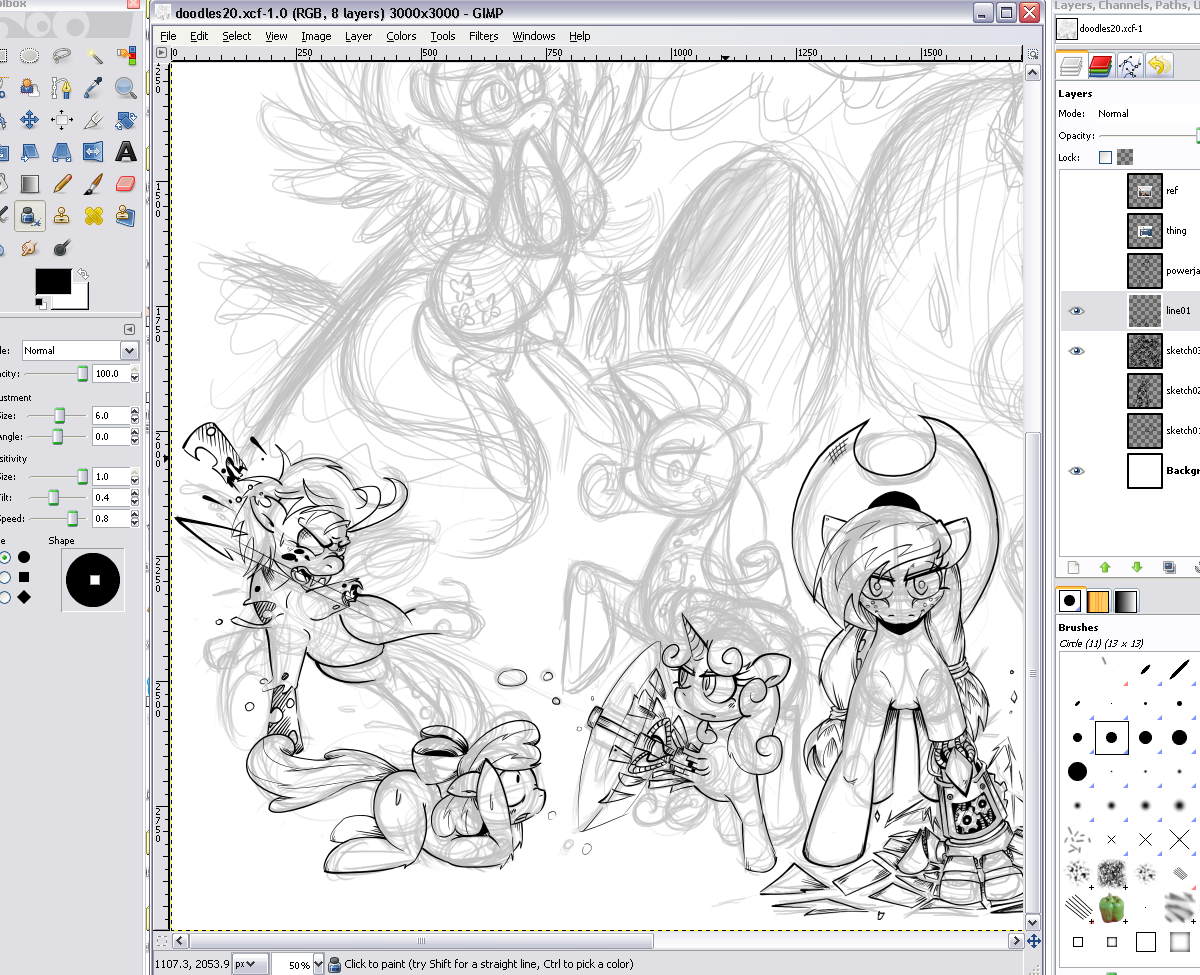
Task: Select the Shear tool
Action: pyautogui.click(x=30, y=152)
